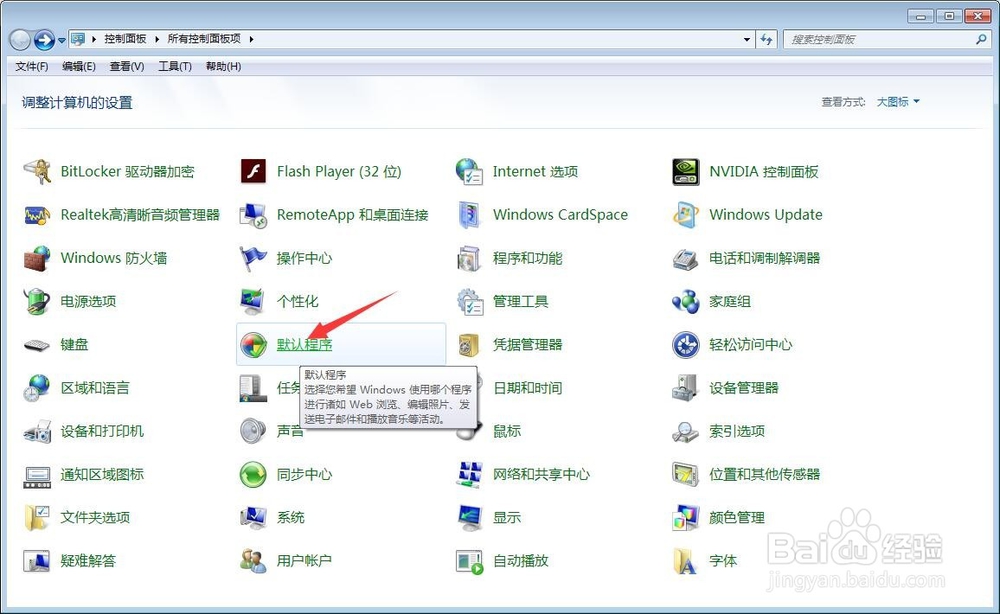
Task: Open the 查看(V) menu
Action: pos(127,66)
